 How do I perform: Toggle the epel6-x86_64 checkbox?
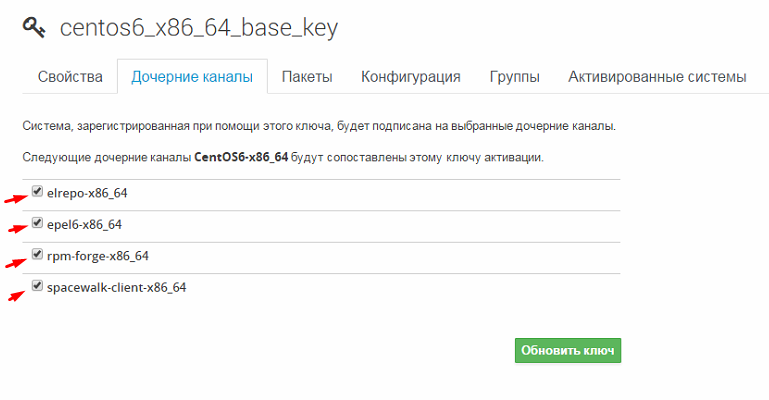tap(38, 223)
